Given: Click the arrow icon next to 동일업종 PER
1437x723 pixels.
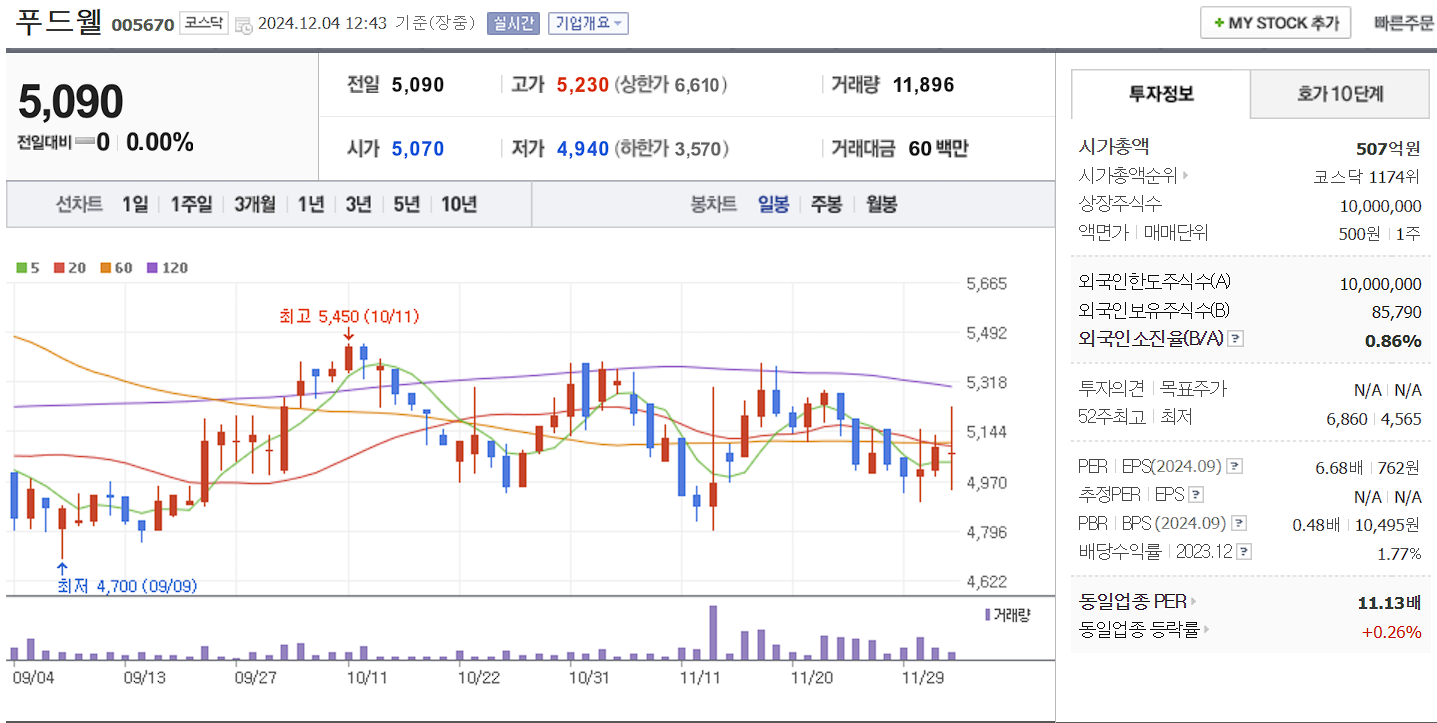Looking at the screenshot, I should 1196,601.
